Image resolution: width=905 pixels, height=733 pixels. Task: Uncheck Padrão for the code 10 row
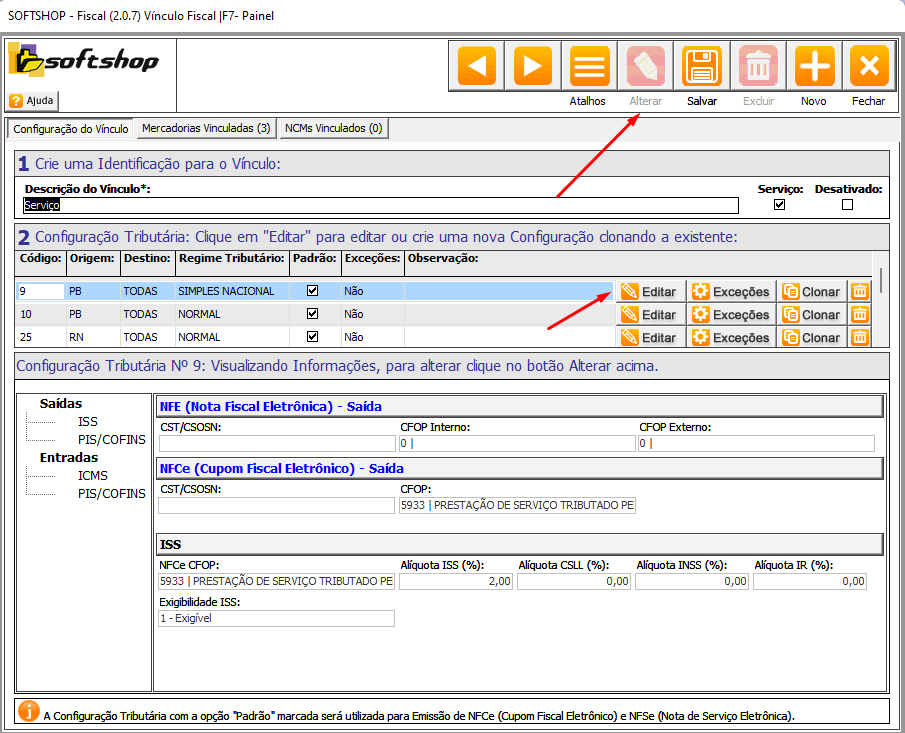pos(313,314)
